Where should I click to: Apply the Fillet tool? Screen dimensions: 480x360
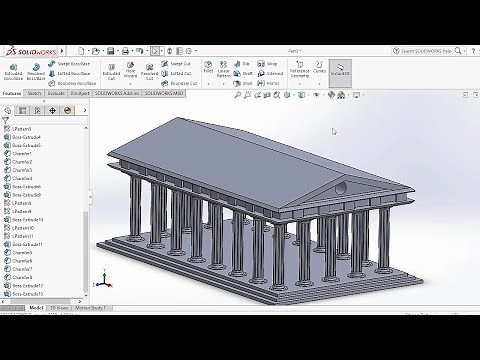tap(208, 67)
